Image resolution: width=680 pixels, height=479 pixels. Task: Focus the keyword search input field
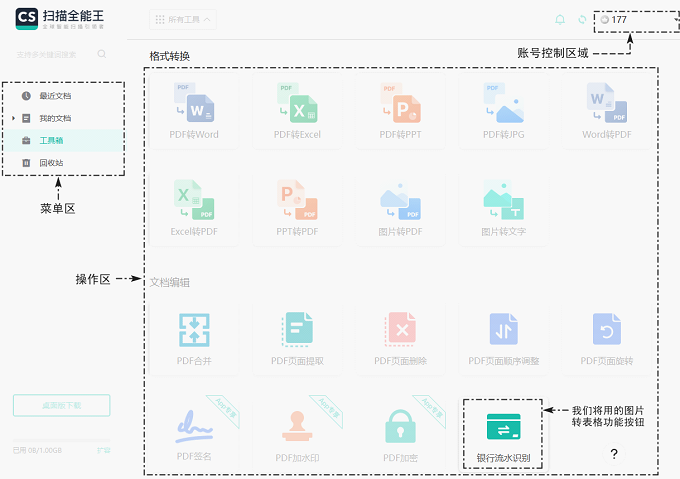[54, 54]
